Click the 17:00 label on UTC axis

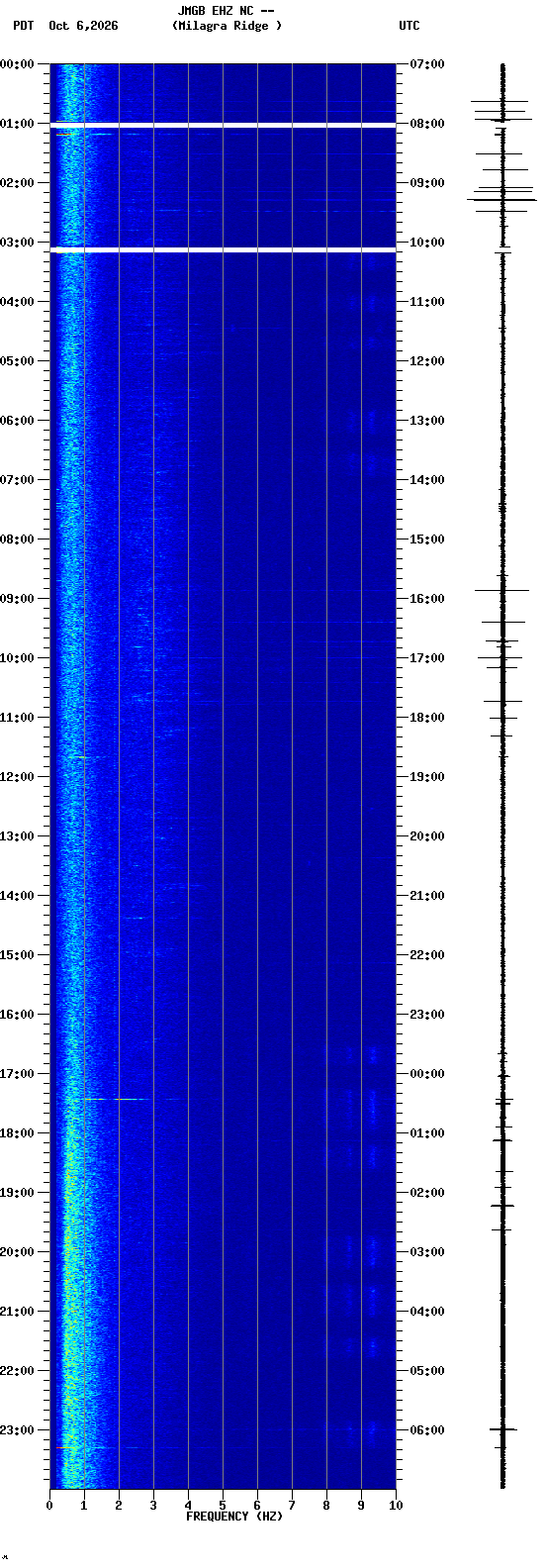pos(427,658)
